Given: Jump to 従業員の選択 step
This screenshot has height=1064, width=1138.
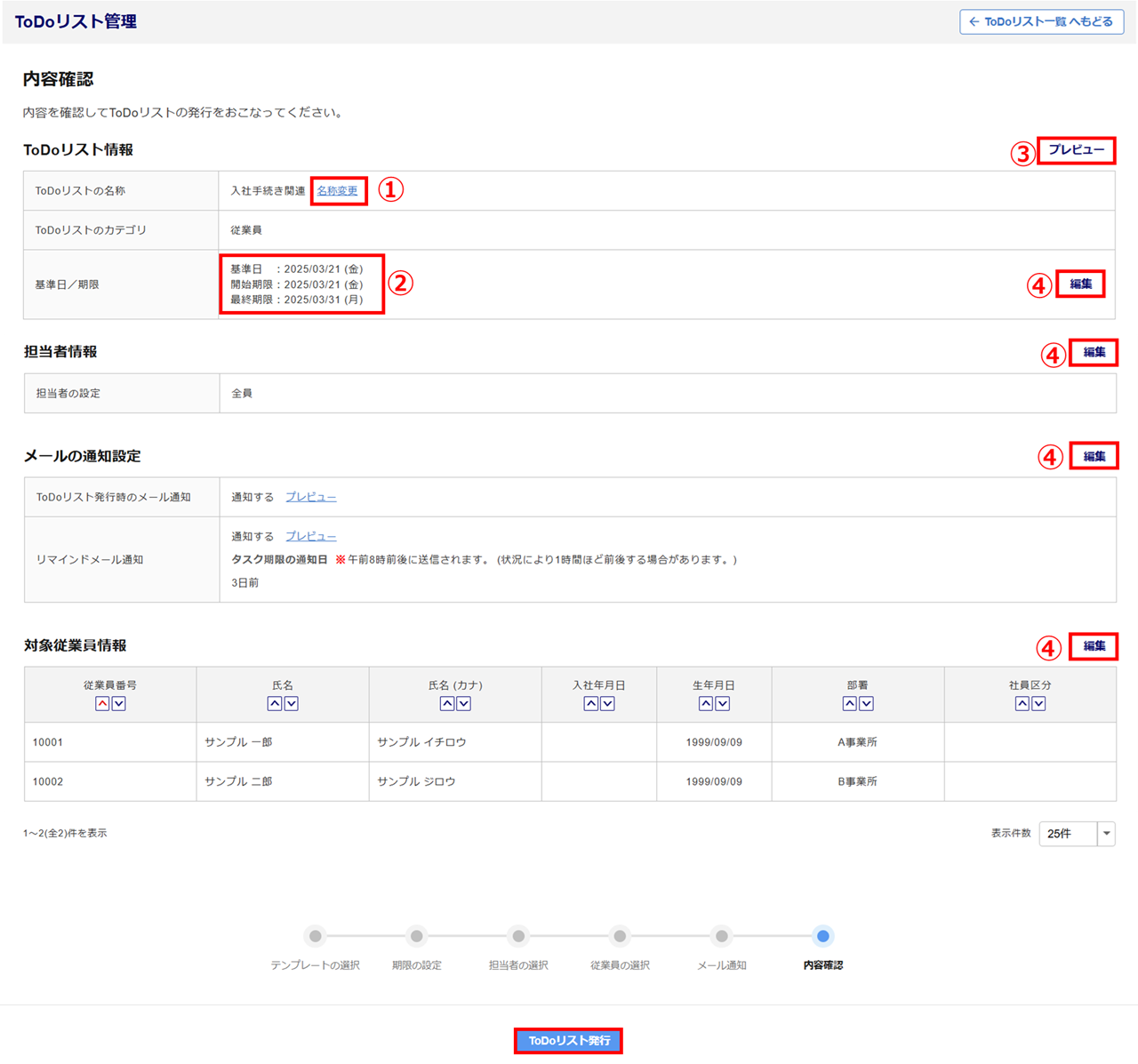Looking at the screenshot, I should [x=620, y=936].
